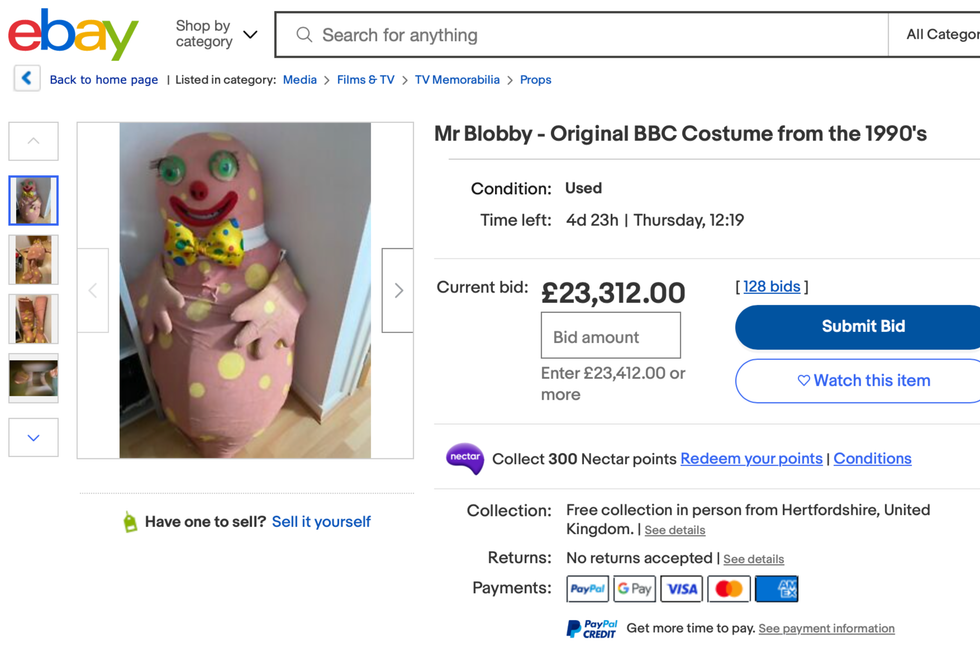Click the back arrow icon
Screen dimensions: 980x653
point(27,78)
